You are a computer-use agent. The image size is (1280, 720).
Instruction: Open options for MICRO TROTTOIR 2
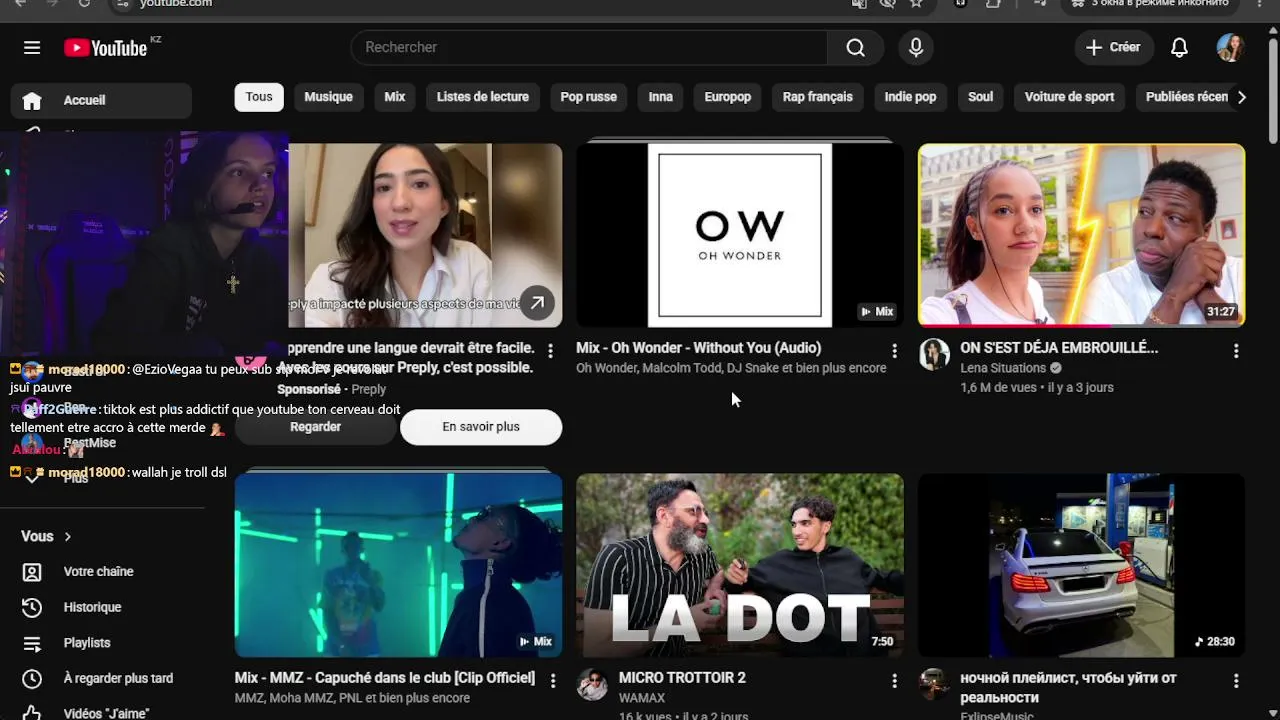894,681
